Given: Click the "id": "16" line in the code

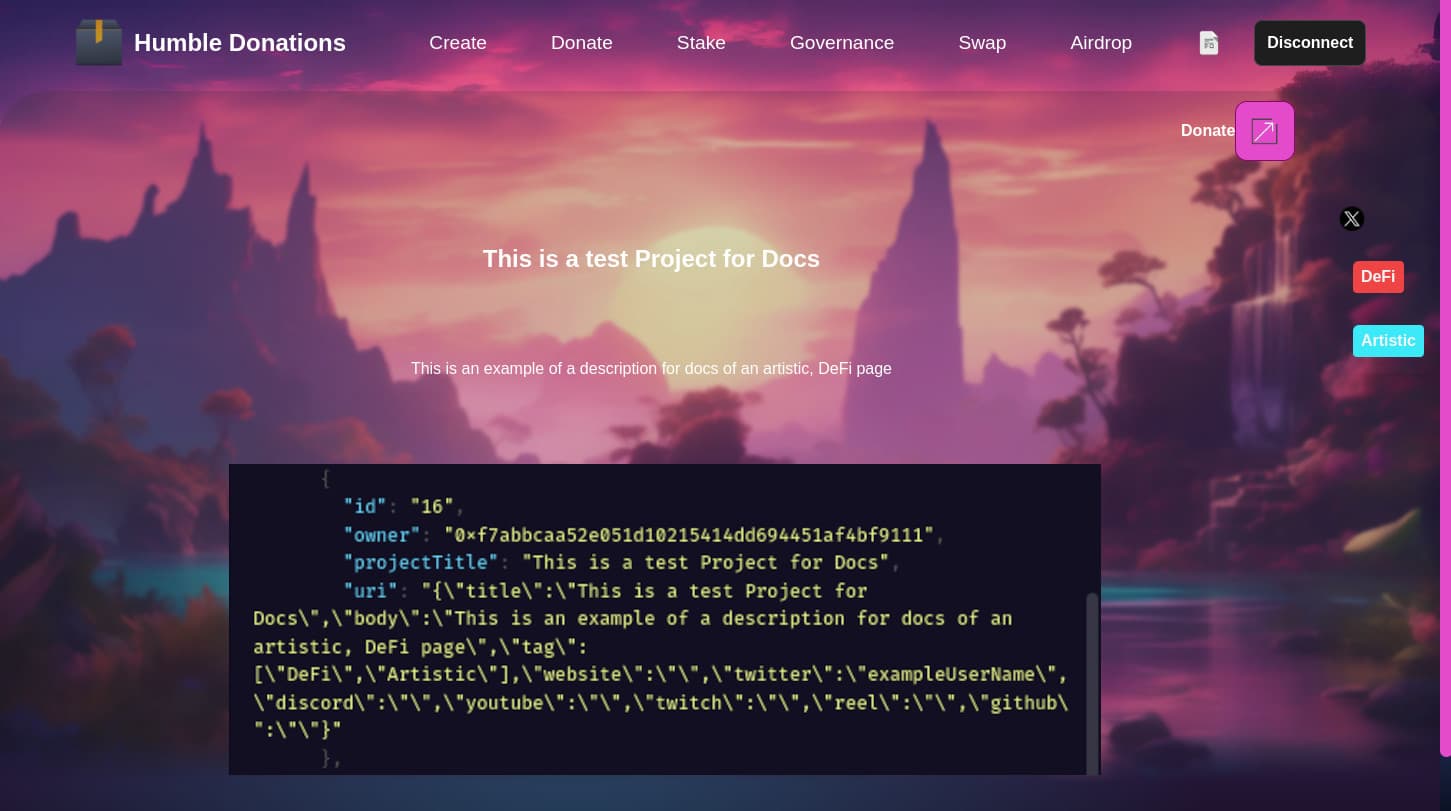Looking at the screenshot, I should pyautogui.click(x=404, y=506).
